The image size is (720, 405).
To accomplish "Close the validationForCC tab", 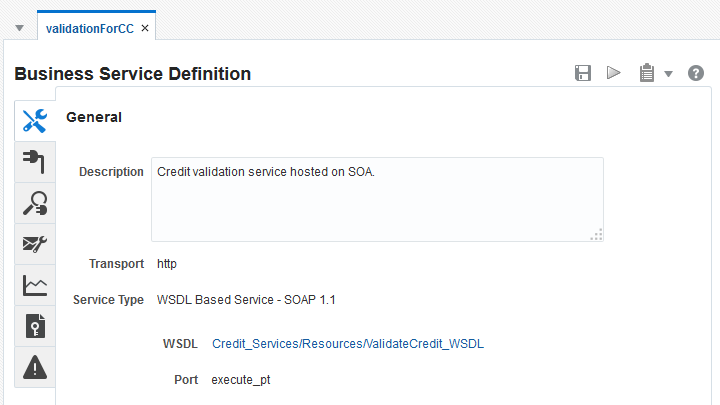I will [x=145, y=28].
